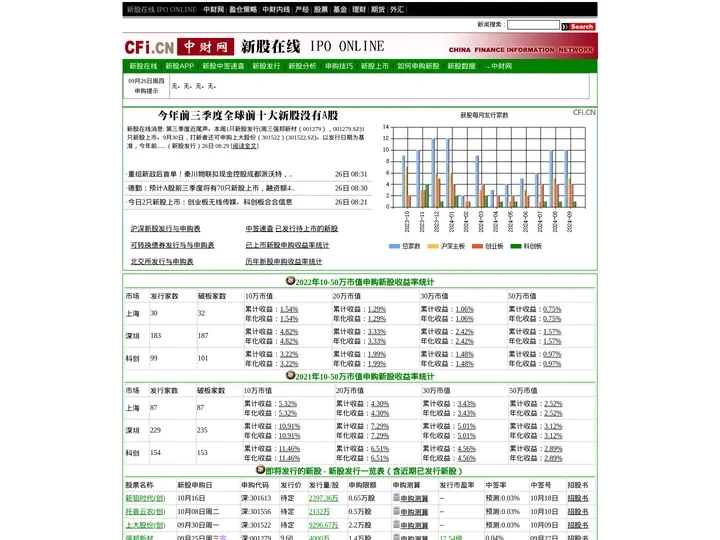Open the calculator icon in the 上大股份 row
Image resolution: width=720 pixels, height=540 pixels.
tap(396, 524)
